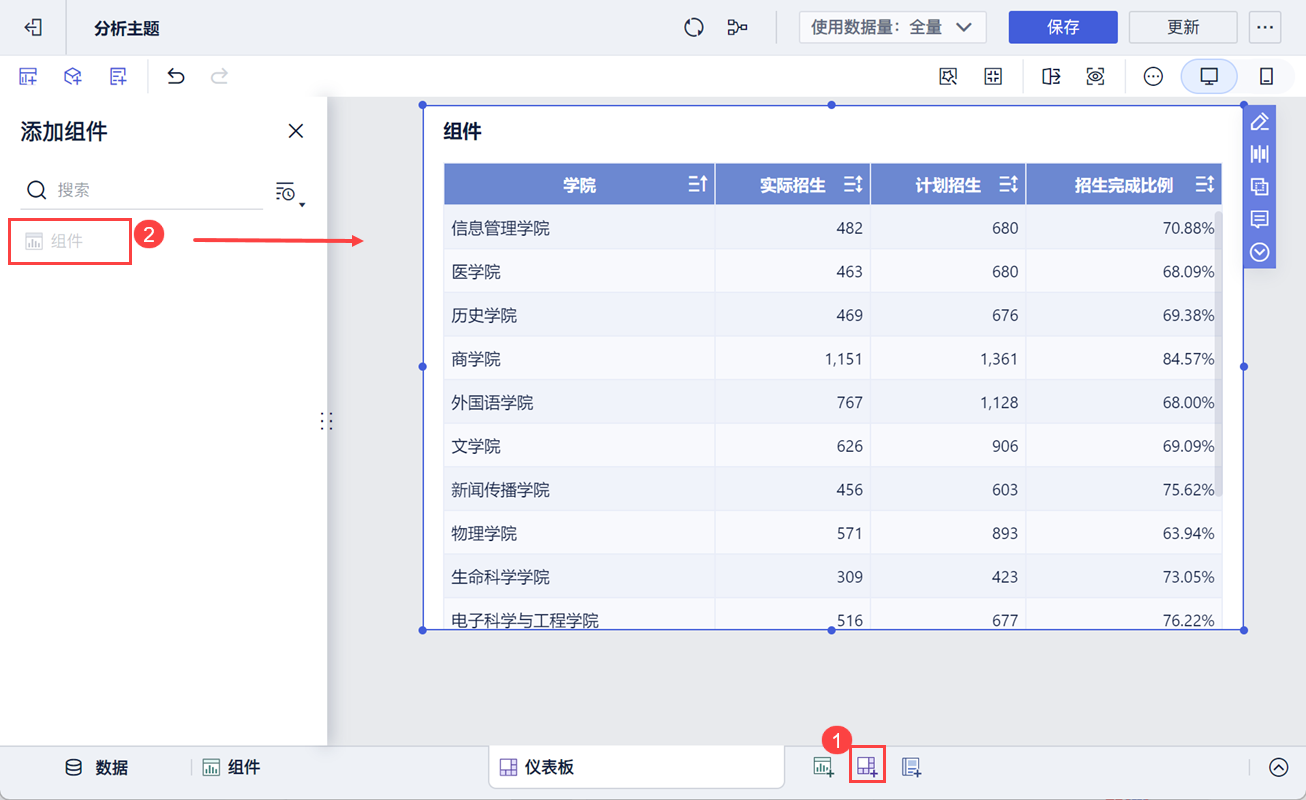1306x800 pixels.
Task: Open the data lineage flow icon
Action: point(738,27)
